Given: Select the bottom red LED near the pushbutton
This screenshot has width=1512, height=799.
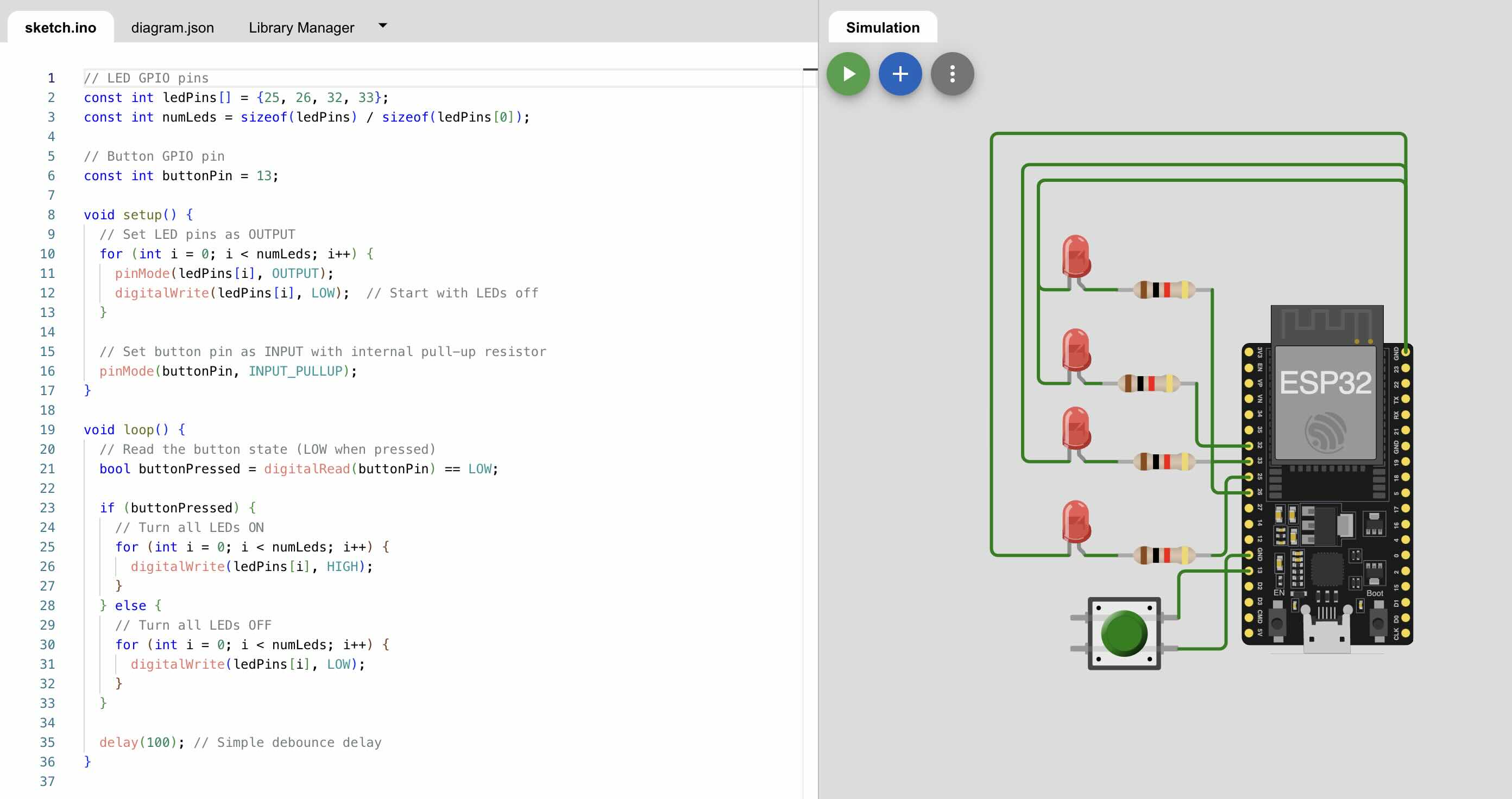Looking at the screenshot, I should tap(1075, 522).
